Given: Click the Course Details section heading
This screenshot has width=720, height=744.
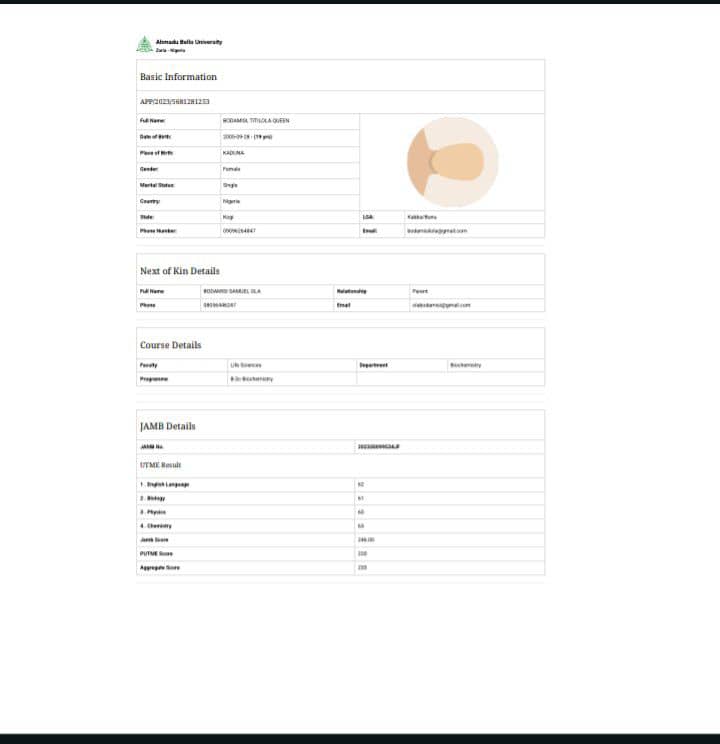Looking at the screenshot, I should [171, 345].
